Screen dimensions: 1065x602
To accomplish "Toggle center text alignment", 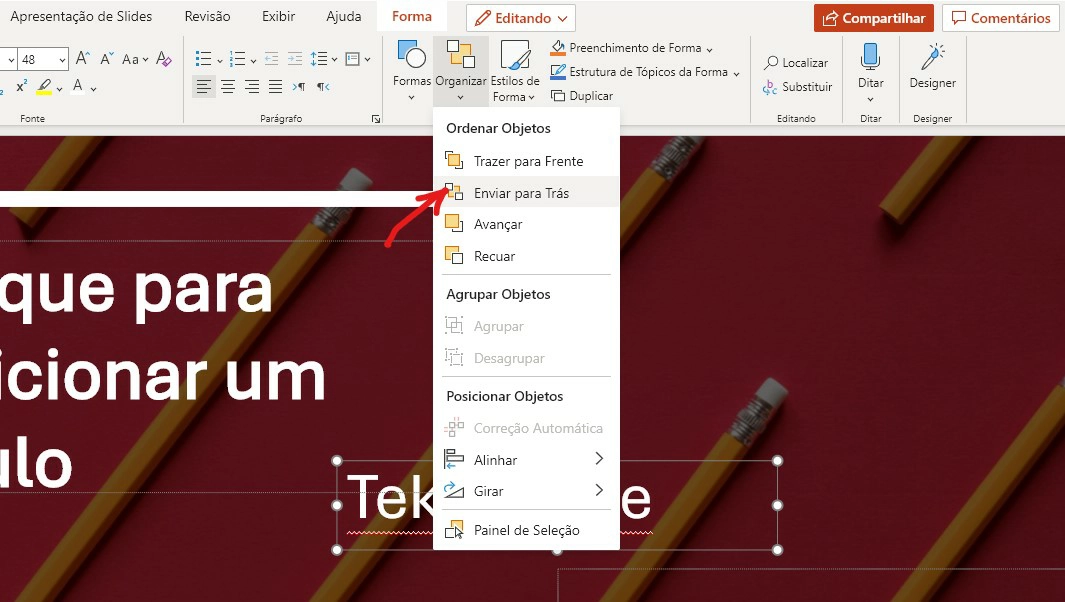I will (228, 87).
